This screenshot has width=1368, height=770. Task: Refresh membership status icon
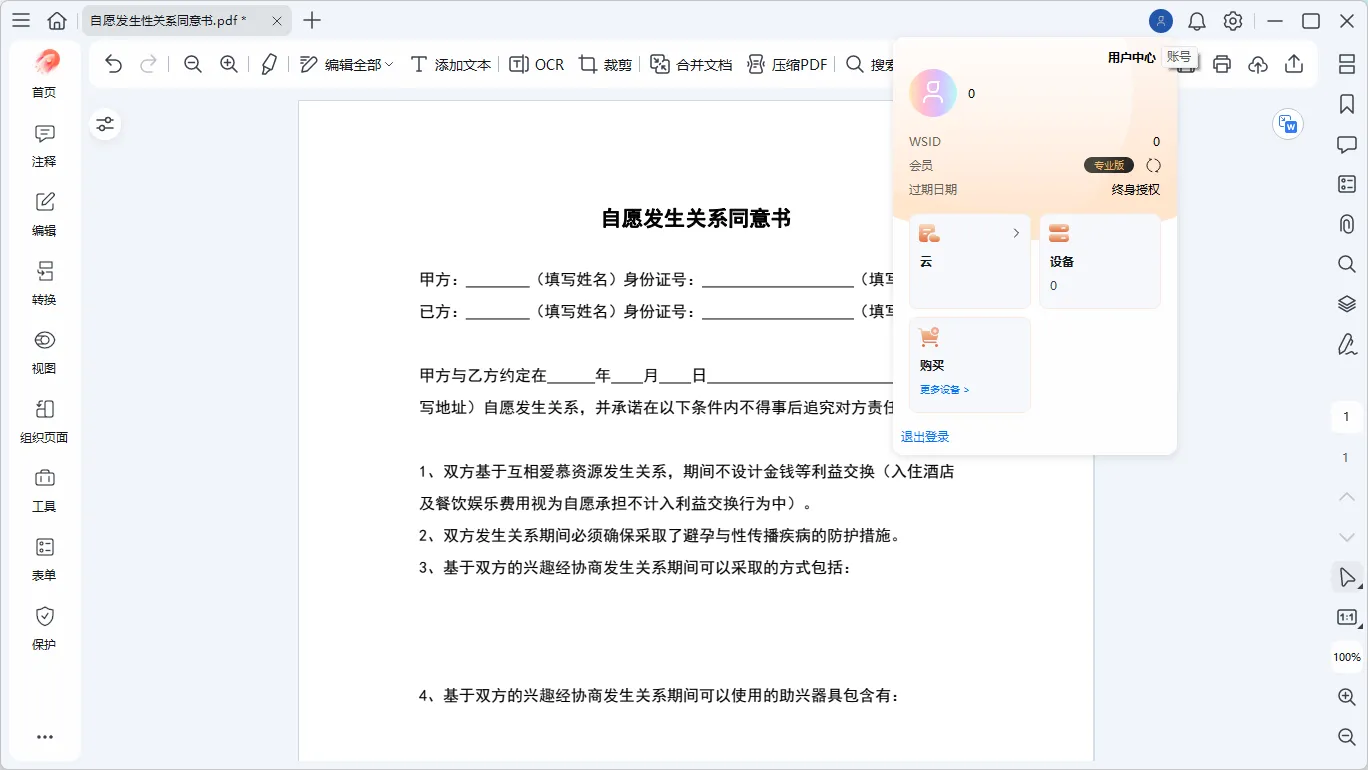tap(1153, 165)
